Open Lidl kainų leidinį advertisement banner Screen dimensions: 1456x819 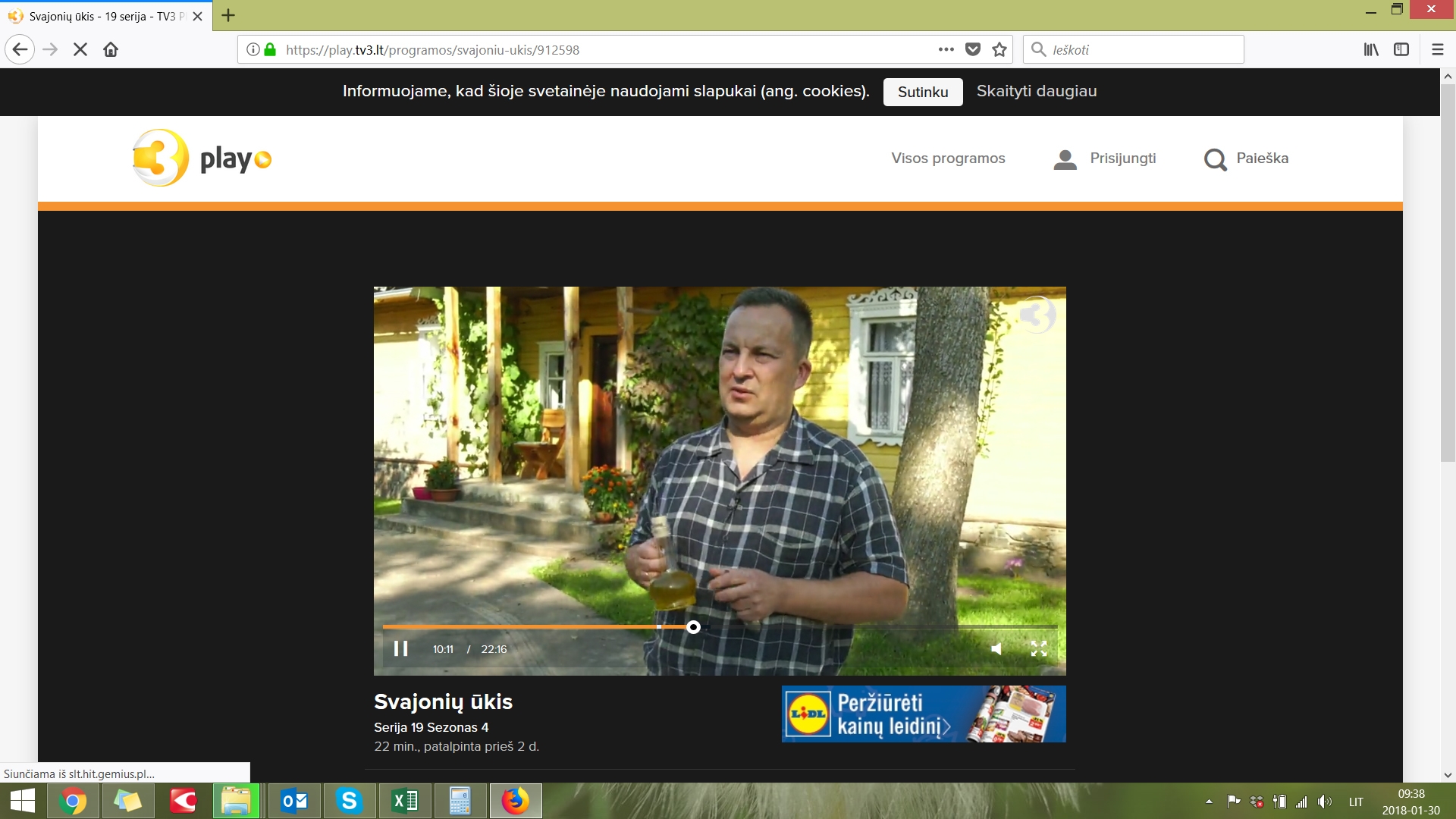pyautogui.click(x=923, y=714)
